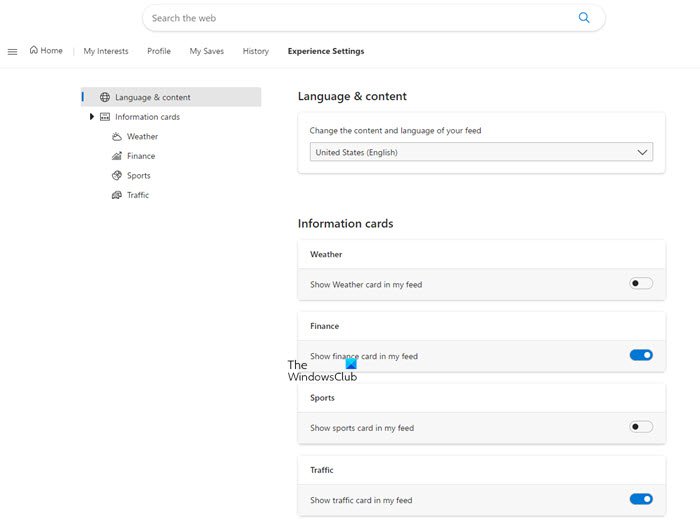Select Information cards label in sidebar
The width and height of the screenshot is (700, 528).
tap(147, 117)
